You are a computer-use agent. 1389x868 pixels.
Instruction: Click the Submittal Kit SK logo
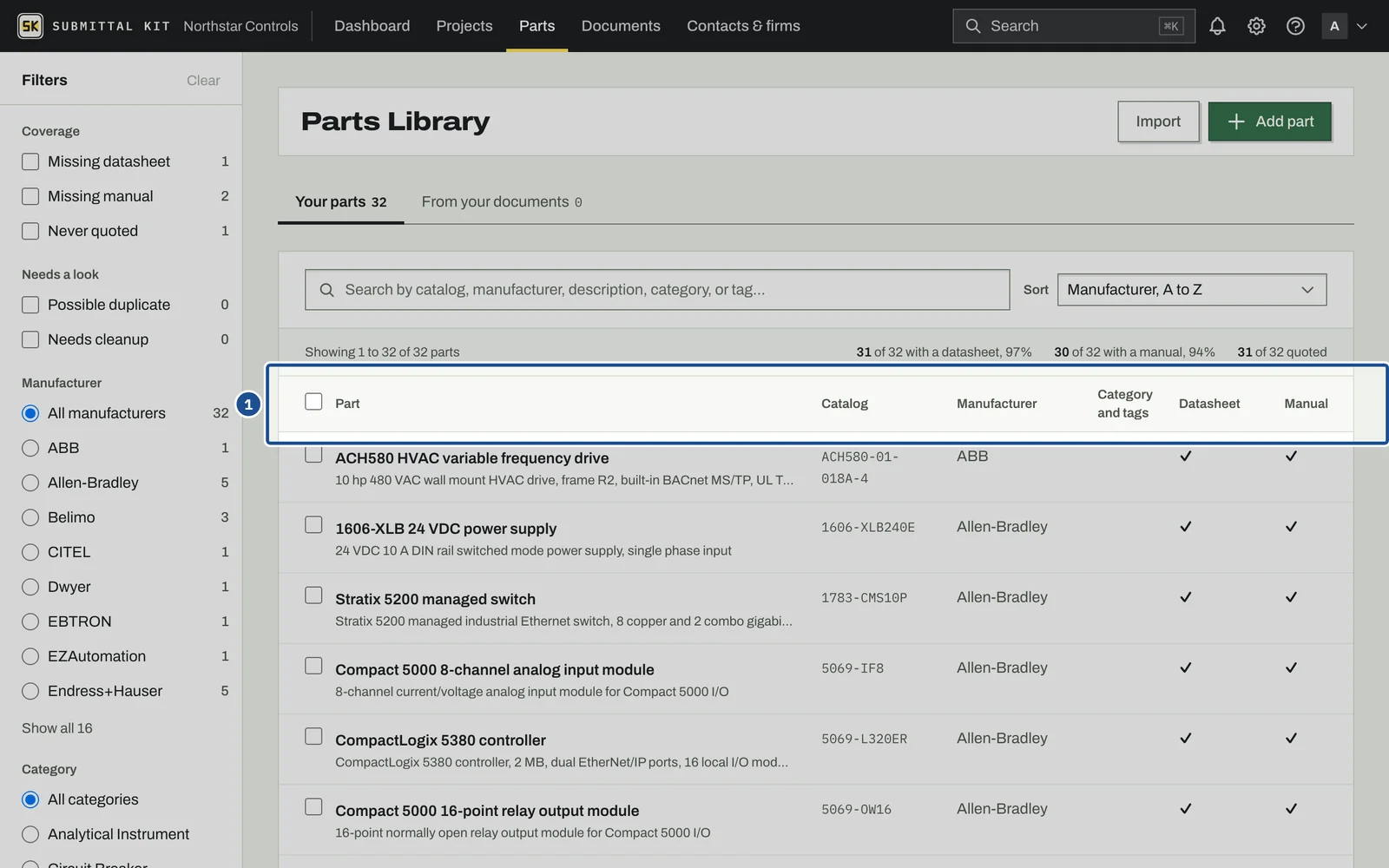30,26
